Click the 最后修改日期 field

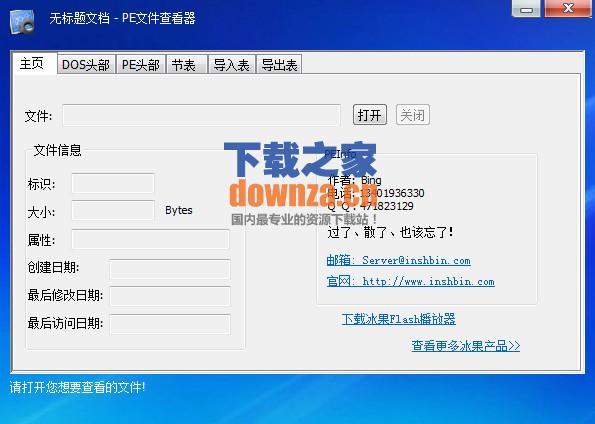pyautogui.click(x=170, y=296)
